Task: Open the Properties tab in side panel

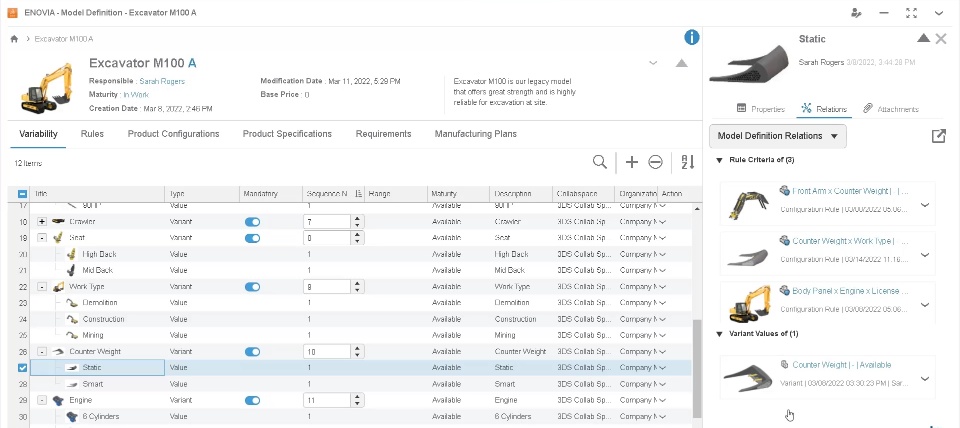Action: [x=760, y=108]
